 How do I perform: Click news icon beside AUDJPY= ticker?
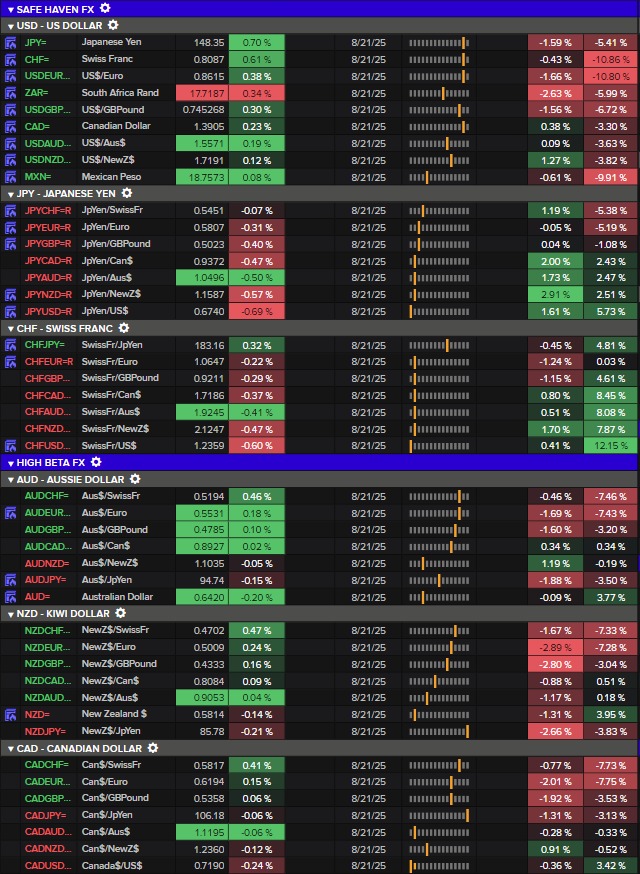(x=11, y=579)
